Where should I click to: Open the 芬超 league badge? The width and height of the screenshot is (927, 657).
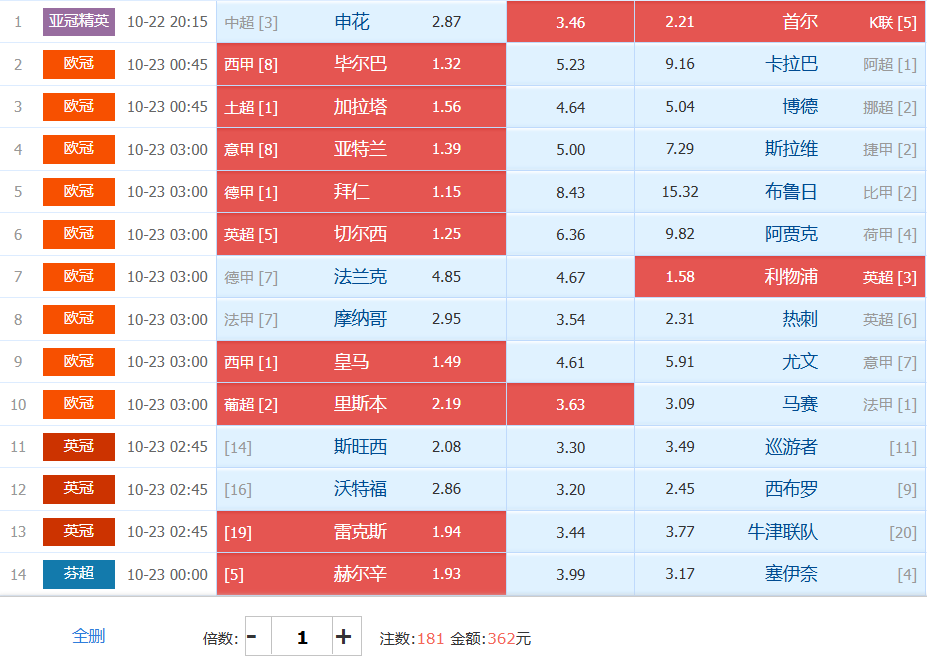79,574
